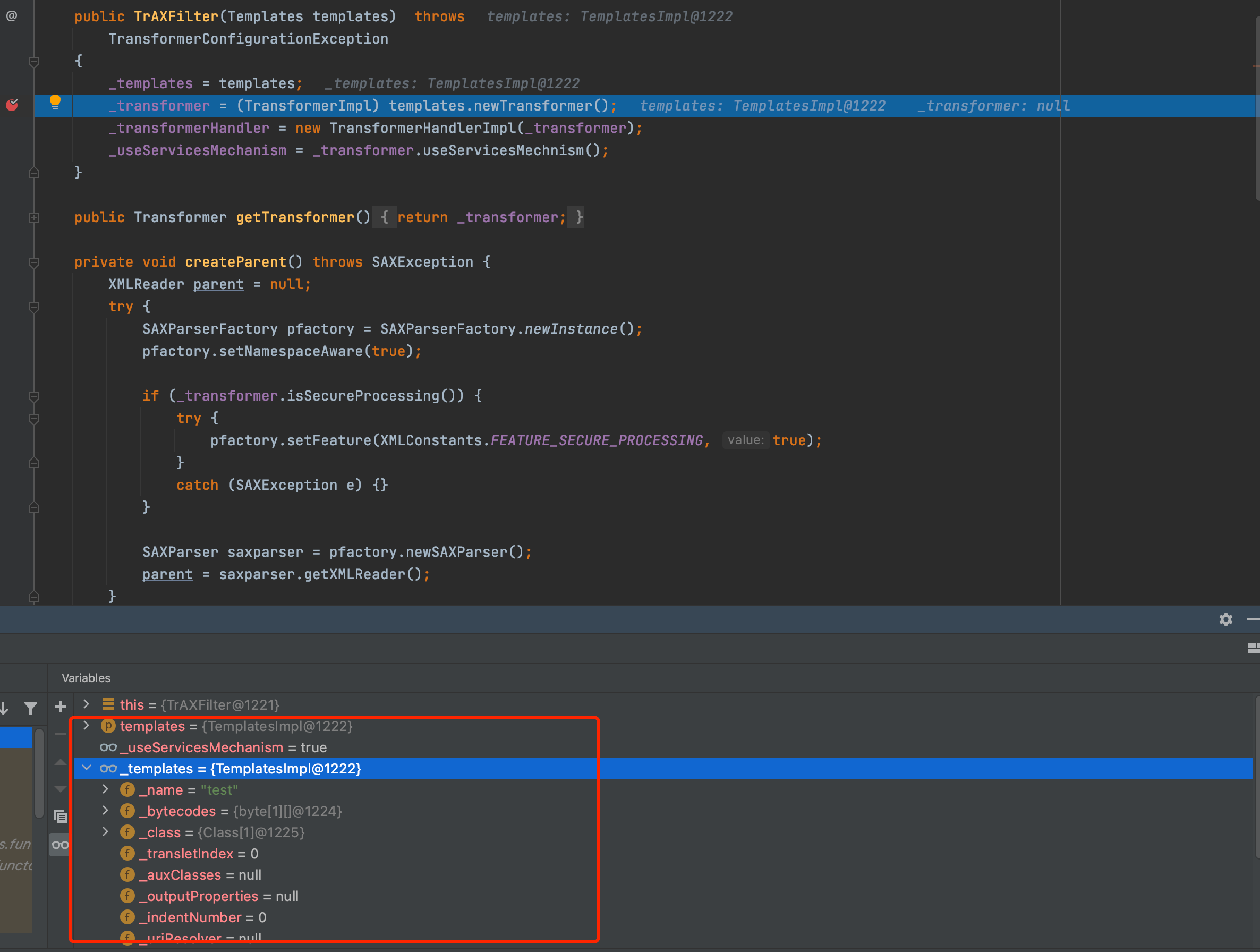Image resolution: width=1260 pixels, height=952 pixels.
Task: Click 'getXMLReader()' method call
Action: 362,574
